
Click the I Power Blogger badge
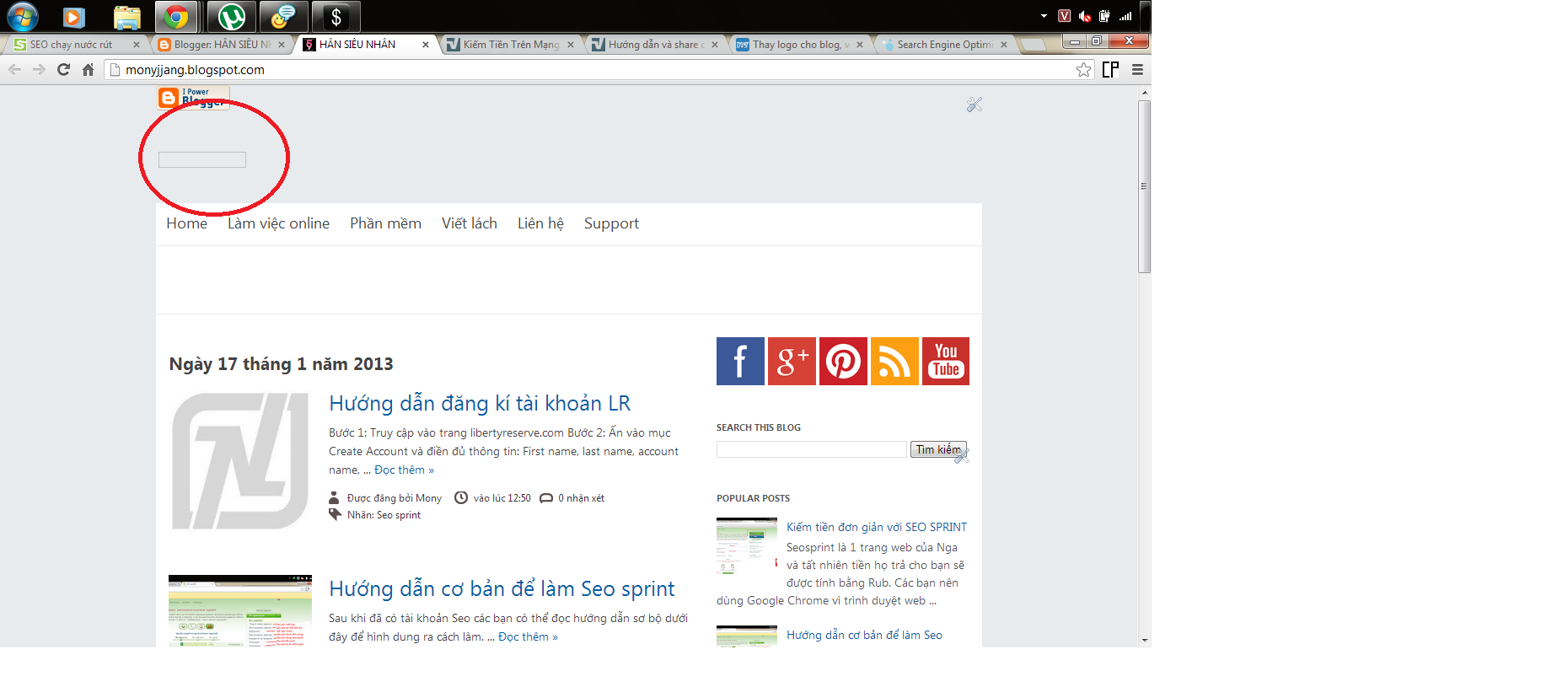(x=193, y=98)
